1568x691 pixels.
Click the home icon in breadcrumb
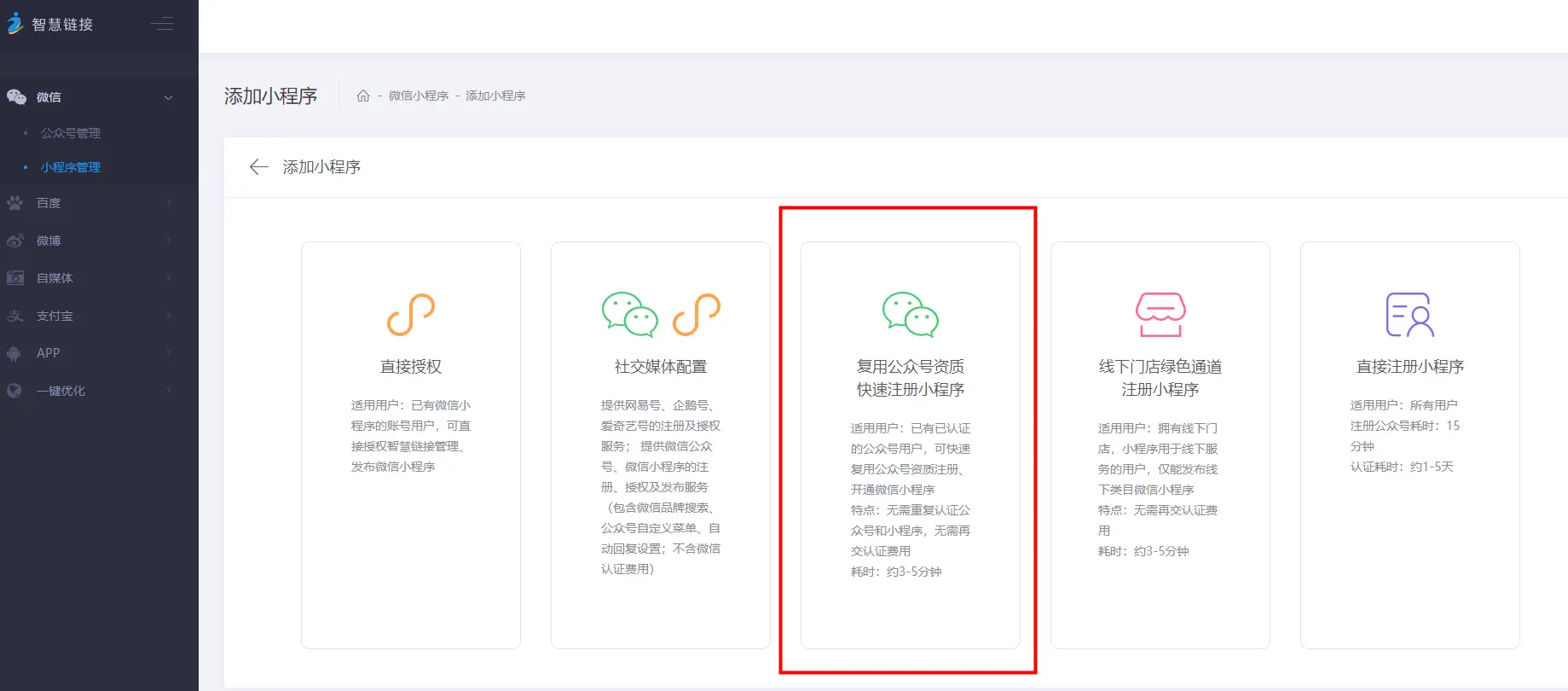pos(363,96)
